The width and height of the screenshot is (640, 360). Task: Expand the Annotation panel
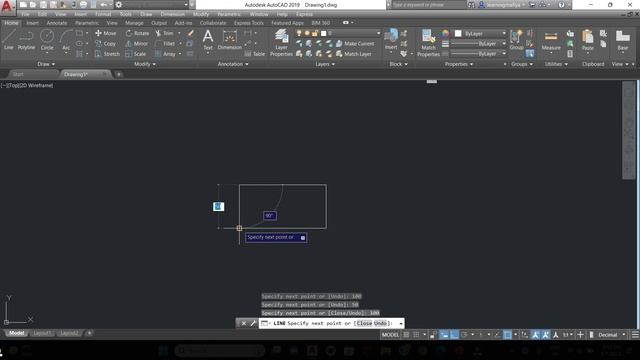[233, 64]
